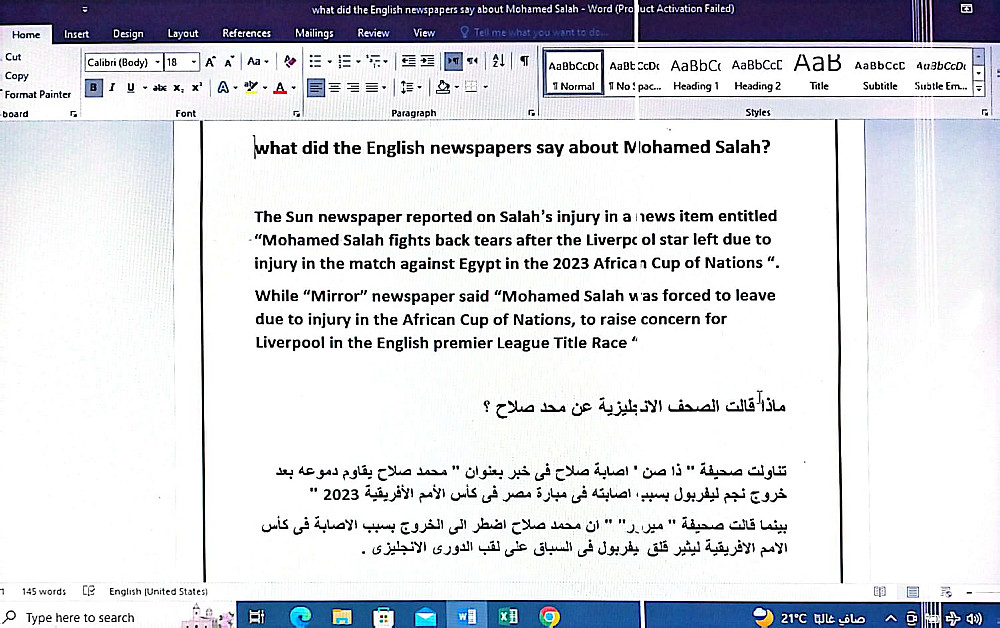
Task: Insert a bulleted list
Action: (x=316, y=61)
